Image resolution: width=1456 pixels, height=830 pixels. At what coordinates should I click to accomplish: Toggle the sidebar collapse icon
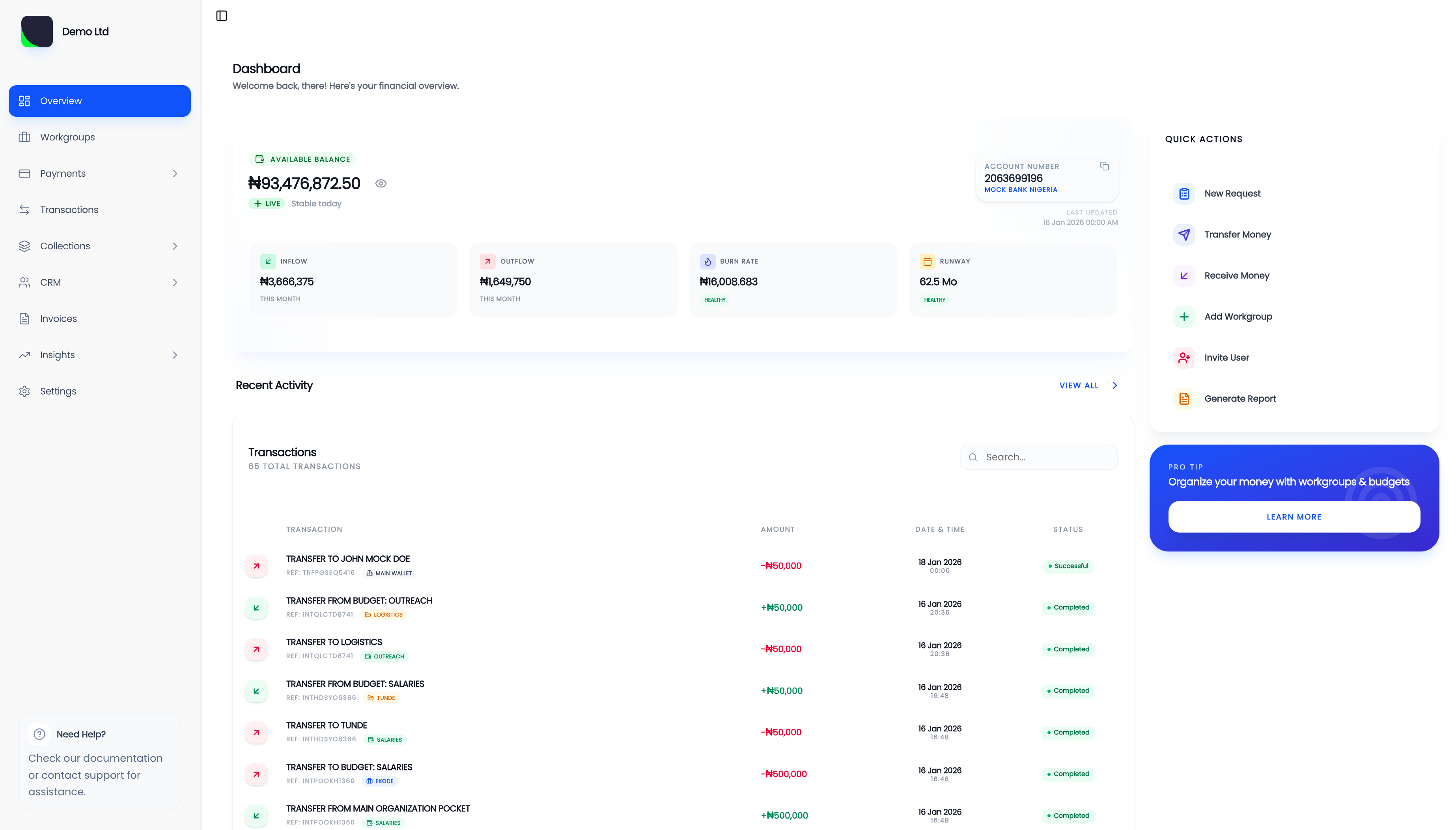[222, 16]
